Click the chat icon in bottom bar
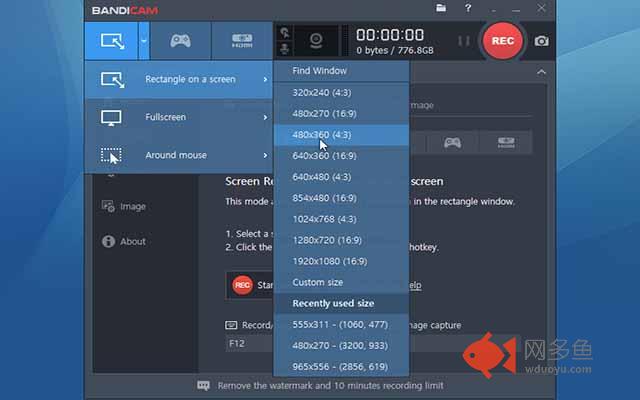640x400 pixels. pyautogui.click(x=203, y=386)
